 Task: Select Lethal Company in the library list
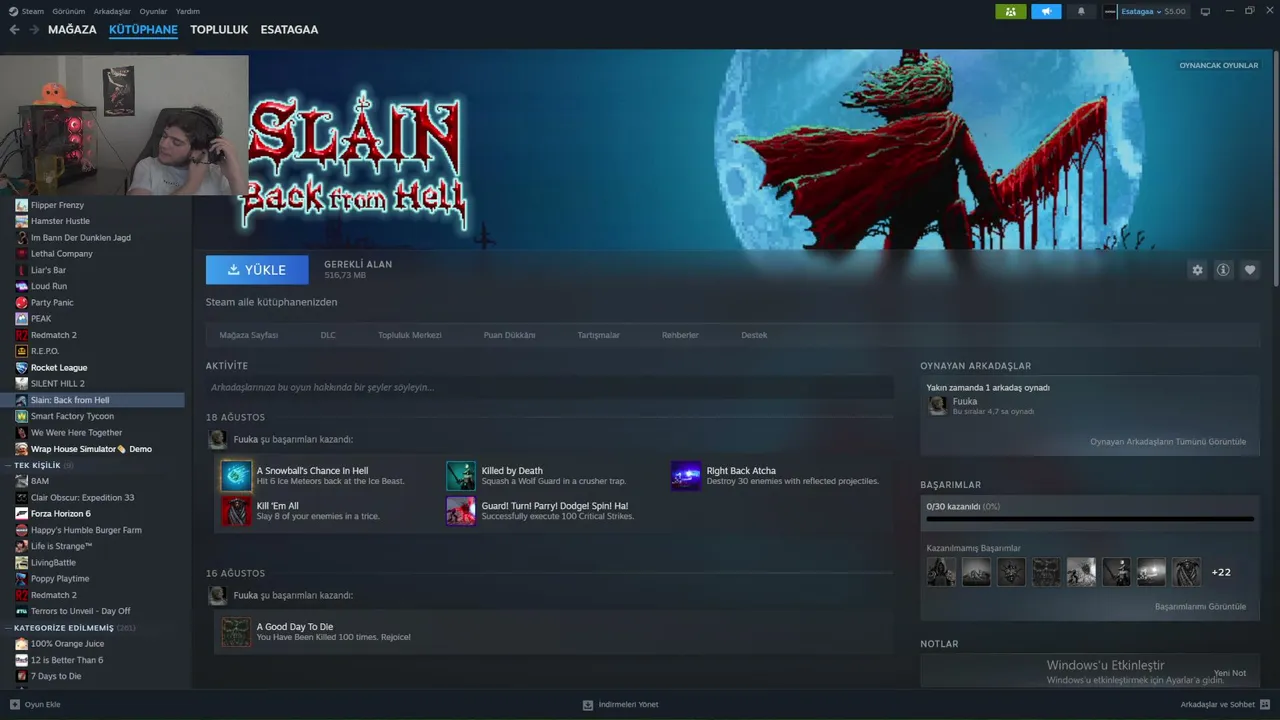pyautogui.click(x=61, y=254)
